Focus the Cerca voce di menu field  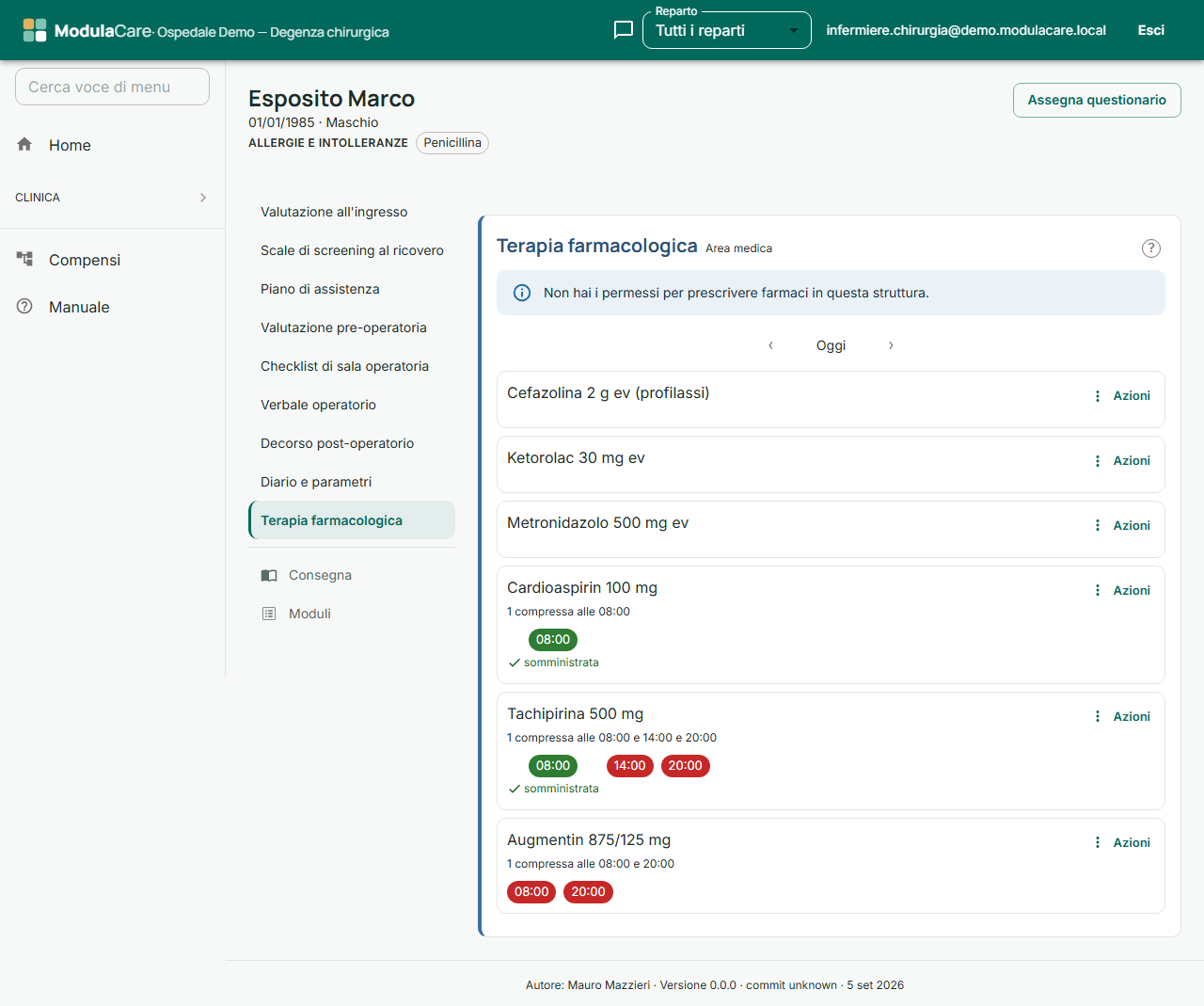tap(112, 87)
